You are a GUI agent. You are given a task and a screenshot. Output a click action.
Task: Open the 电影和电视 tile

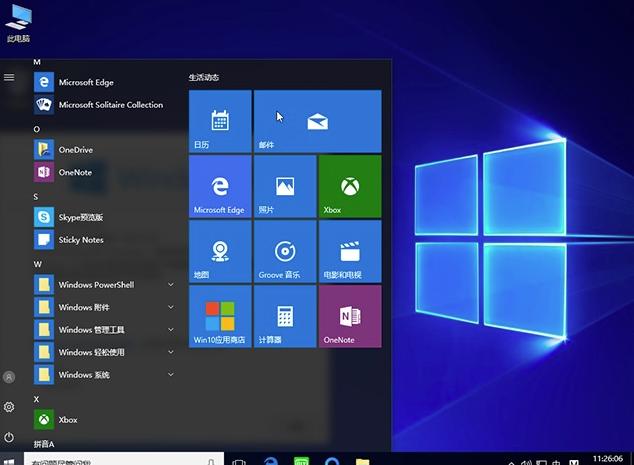click(x=350, y=252)
